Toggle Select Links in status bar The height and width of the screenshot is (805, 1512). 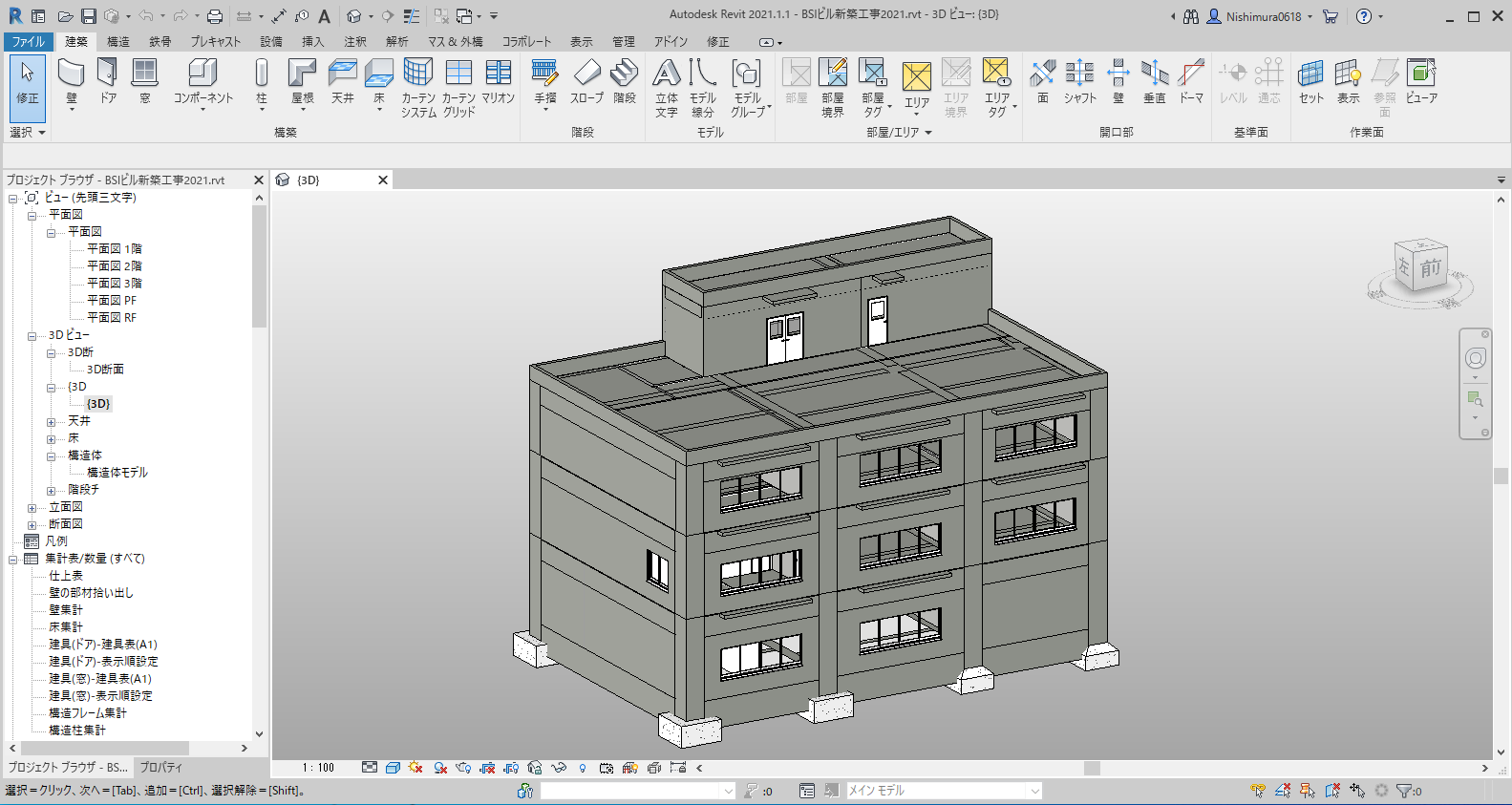[1259, 791]
